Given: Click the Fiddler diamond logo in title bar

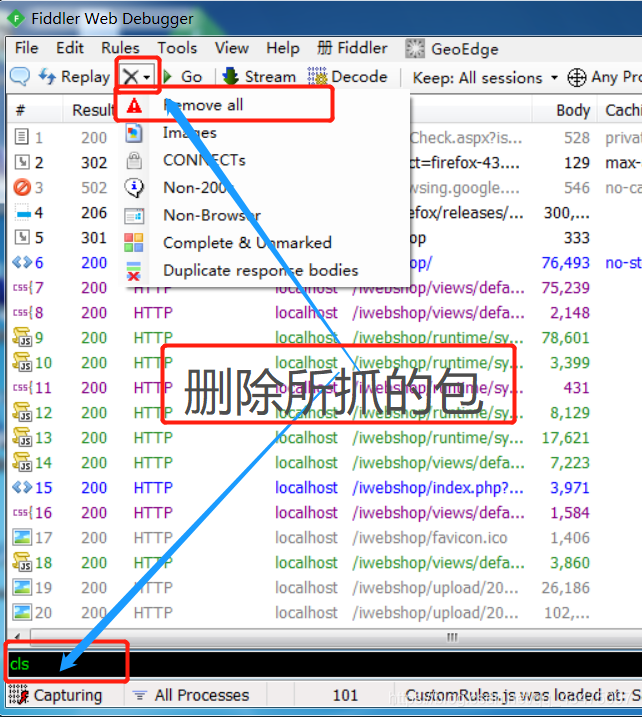Looking at the screenshot, I should (16, 19).
